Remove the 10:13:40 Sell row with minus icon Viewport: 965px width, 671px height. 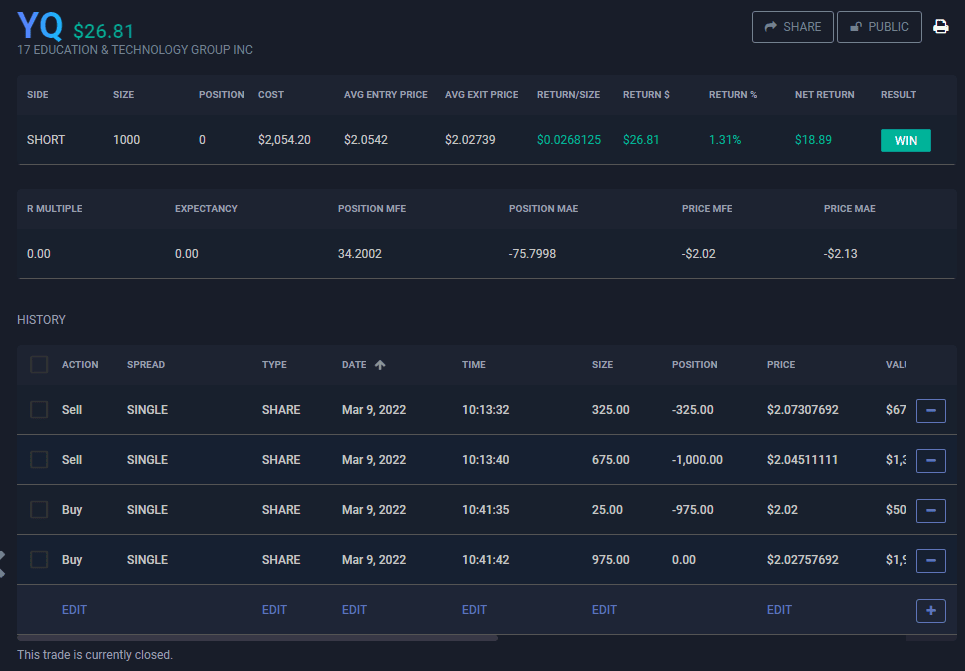pyautogui.click(x=930, y=460)
